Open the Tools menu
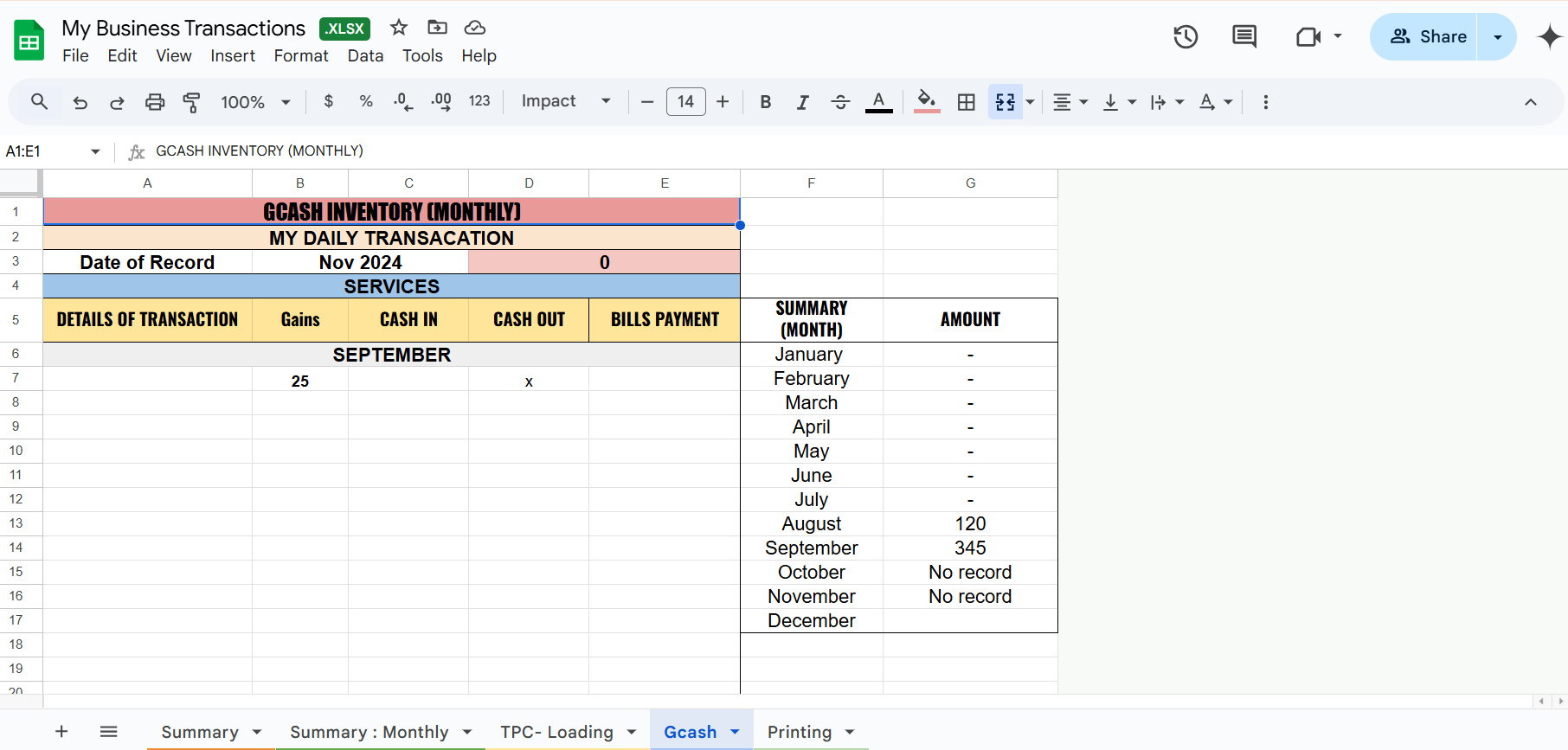 coord(422,55)
